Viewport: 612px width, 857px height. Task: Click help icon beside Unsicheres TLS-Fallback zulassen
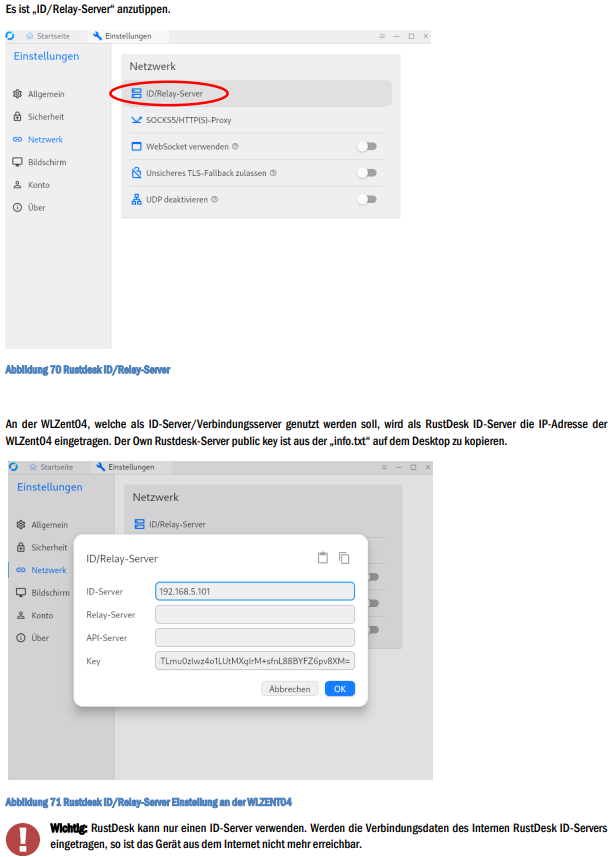tap(273, 173)
